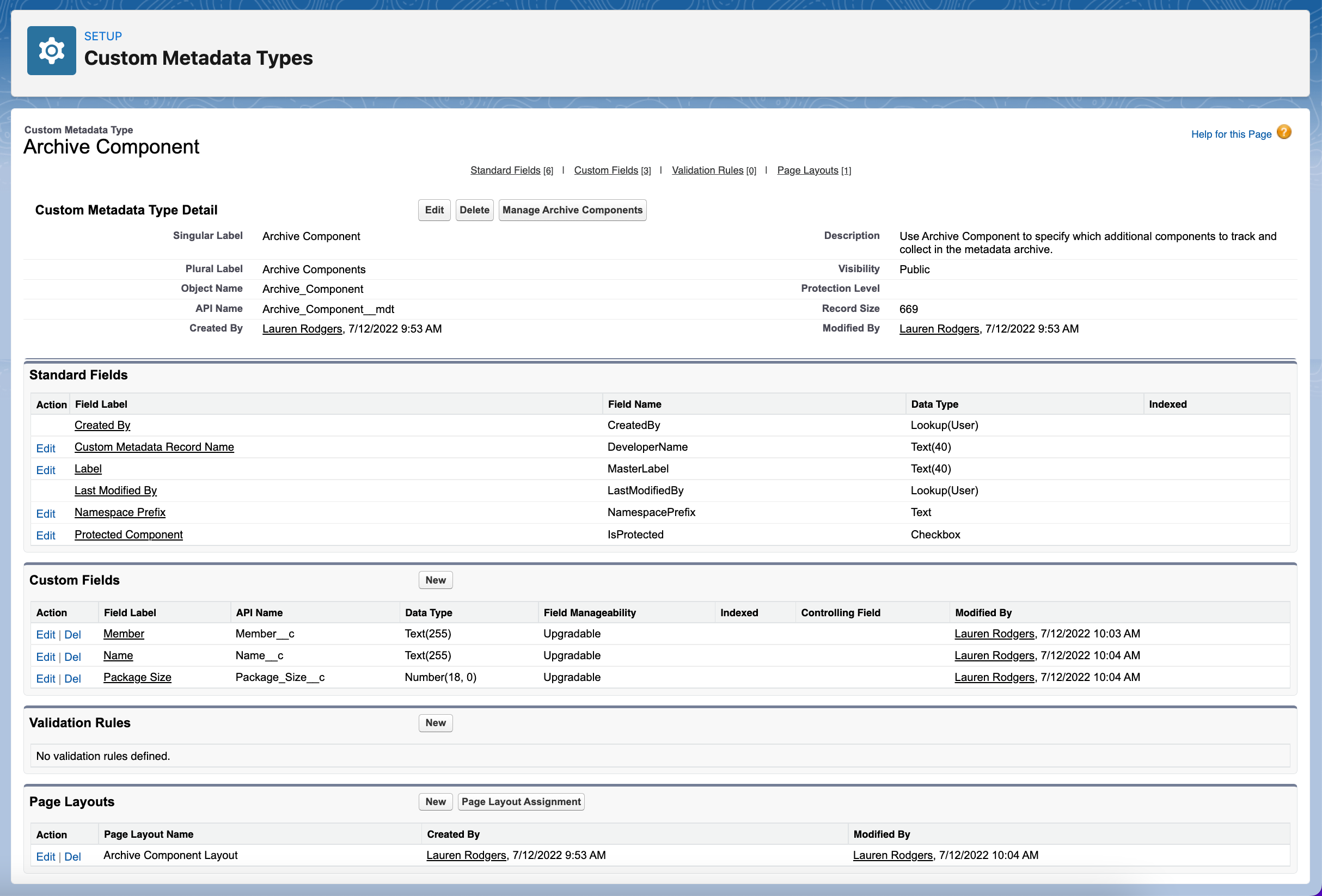1322x896 pixels.
Task: Jump to Standard Fields section link
Action: (x=505, y=169)
